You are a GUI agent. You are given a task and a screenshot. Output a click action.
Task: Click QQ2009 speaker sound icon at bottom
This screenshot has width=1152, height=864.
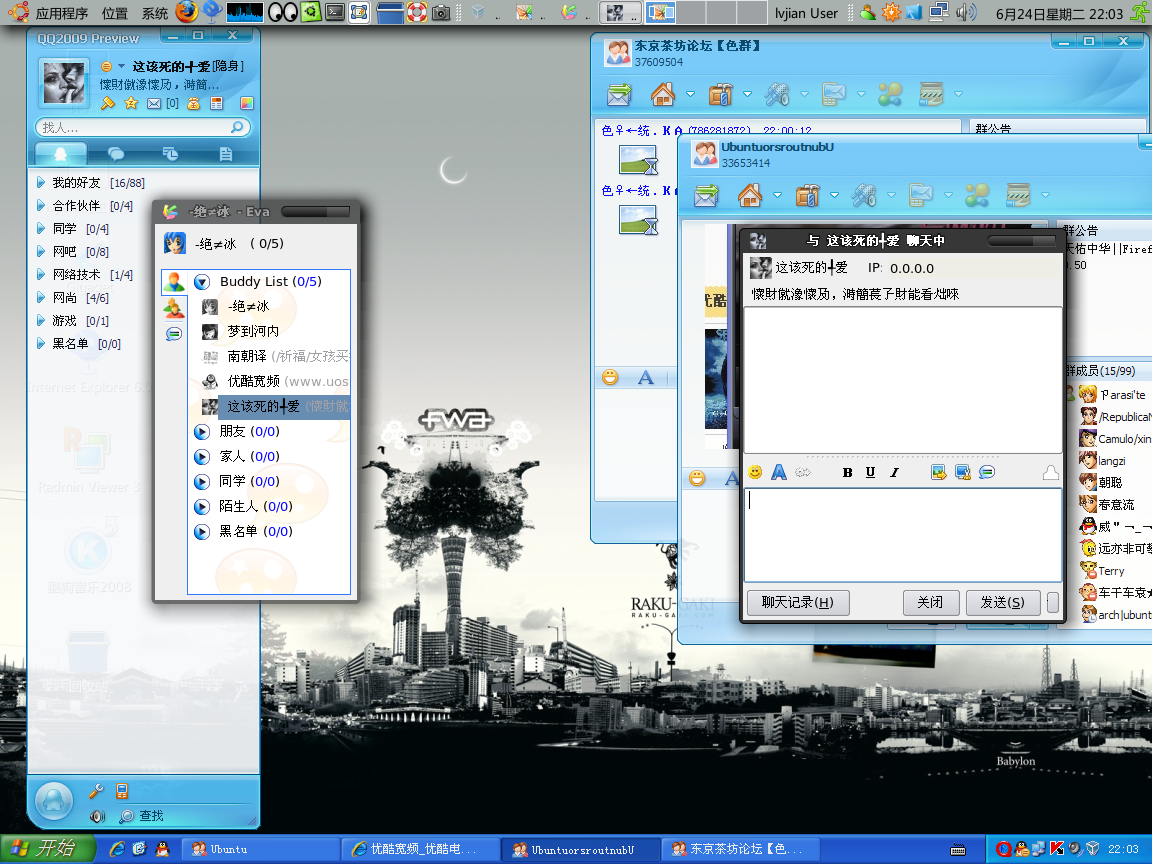[x=97, y=816]
